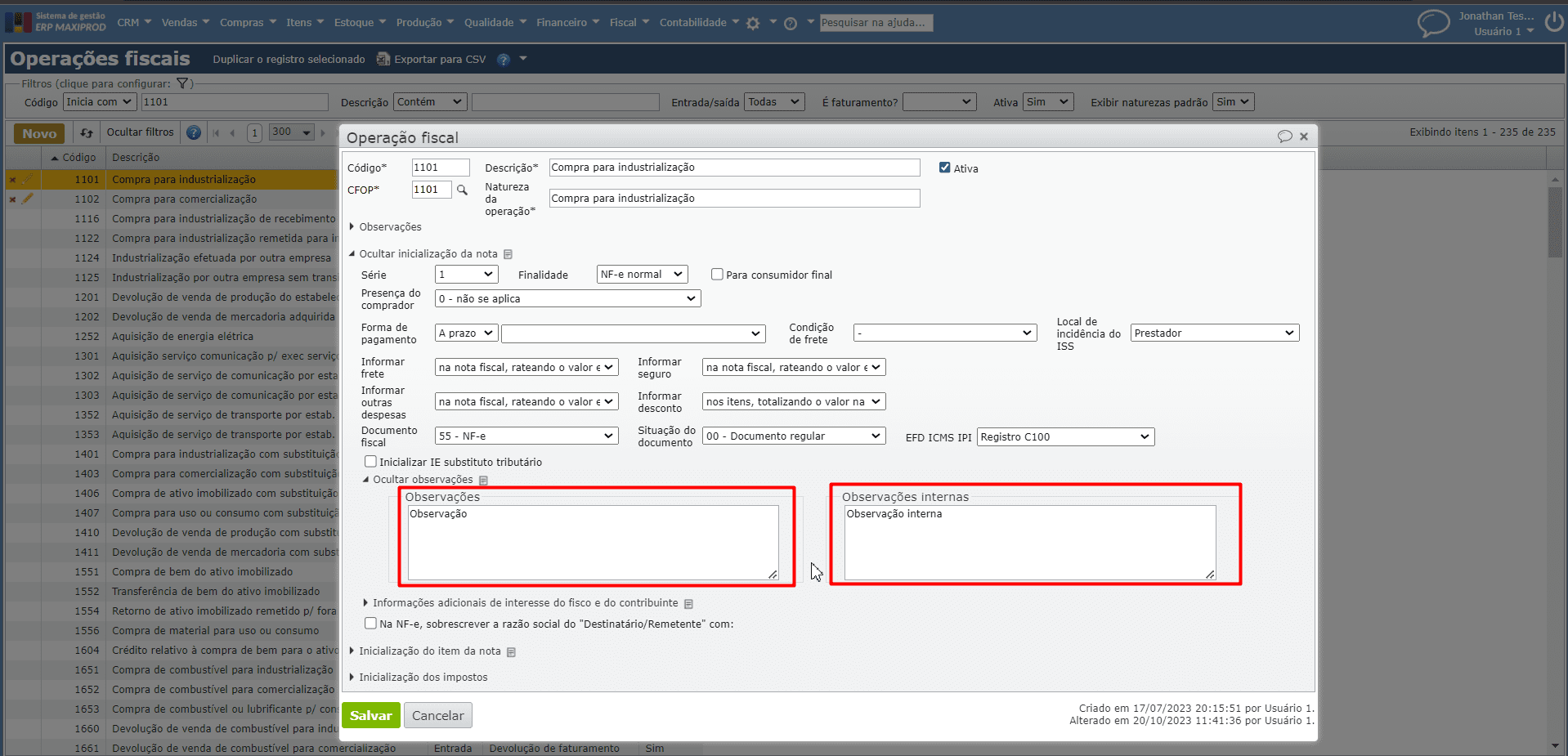The height and width of the screenshot is (756, 1568).
Task: Expand Informações adicionais de interesse do fisco
Action: 521,603
